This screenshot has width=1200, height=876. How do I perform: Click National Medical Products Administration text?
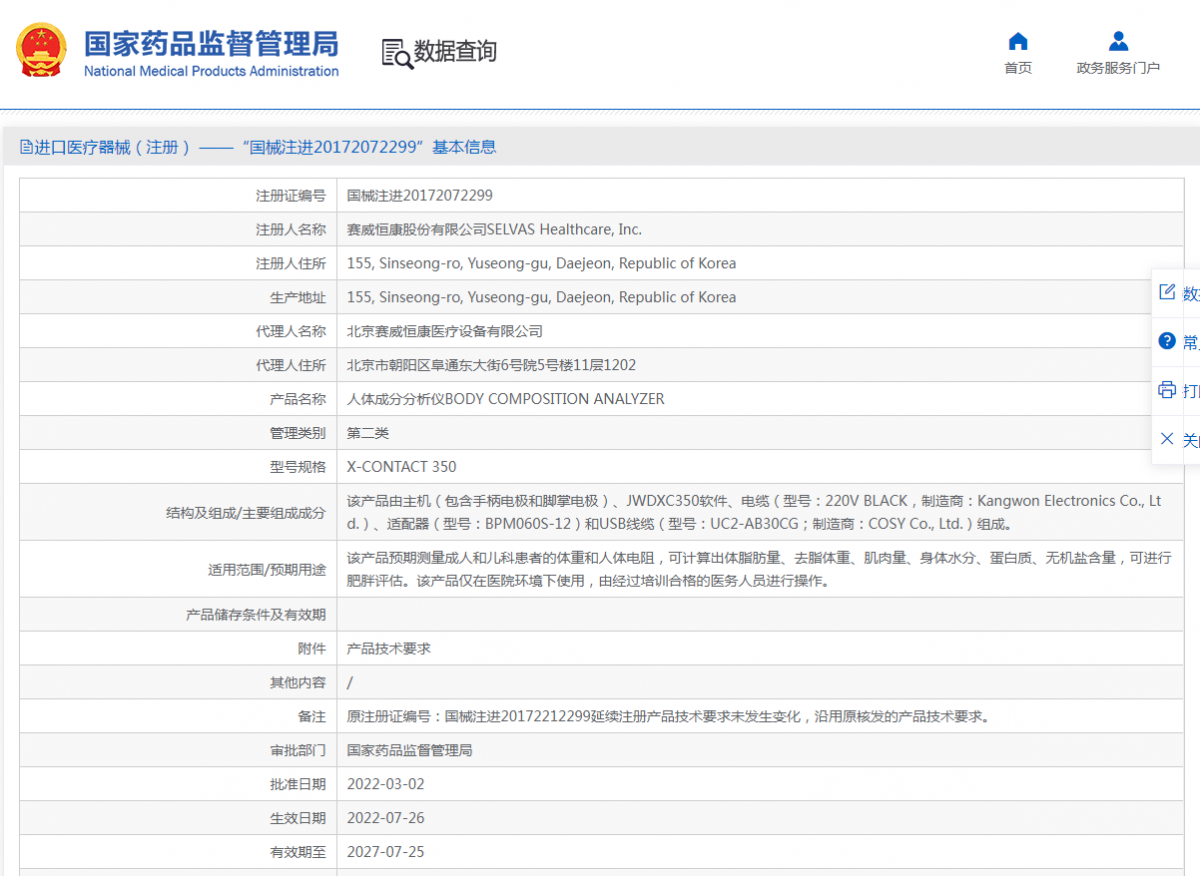point(211,71)
